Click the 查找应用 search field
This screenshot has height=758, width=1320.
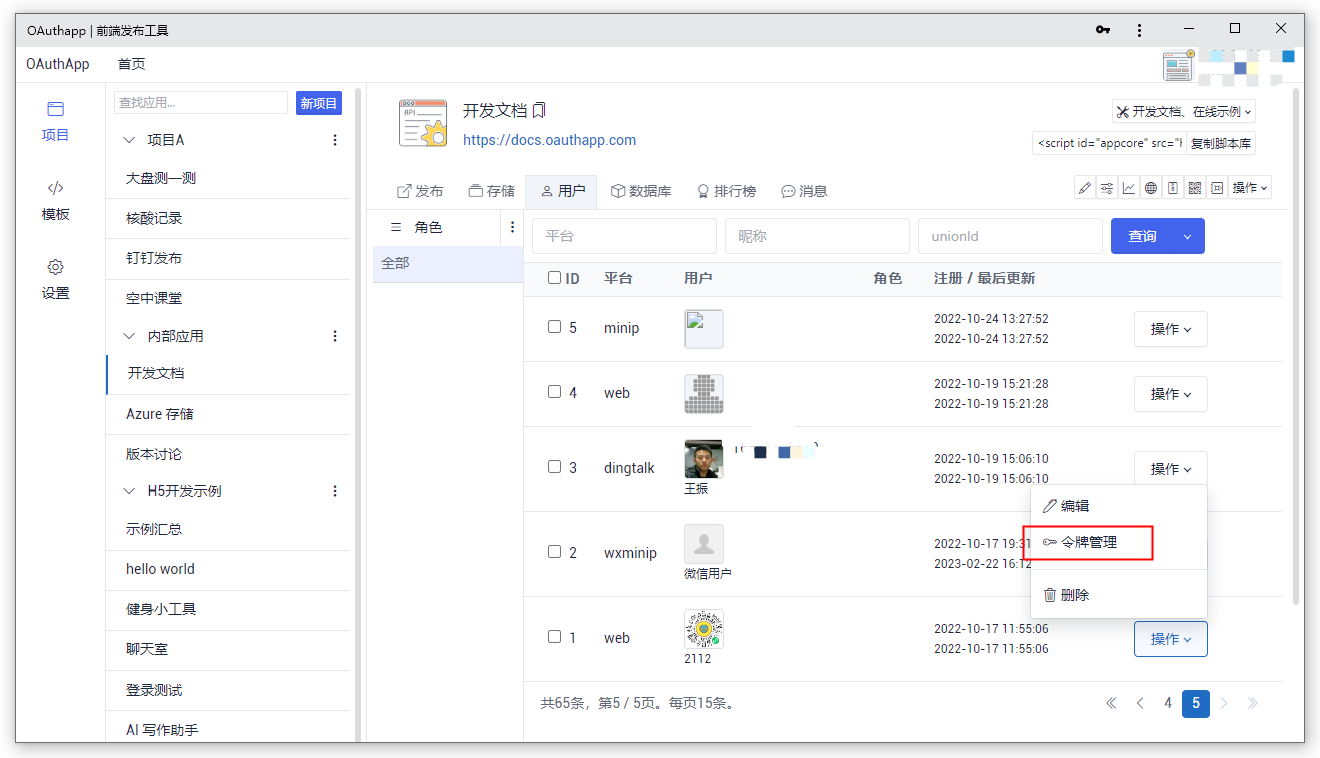pyautogui.click(x=201, y=103)
